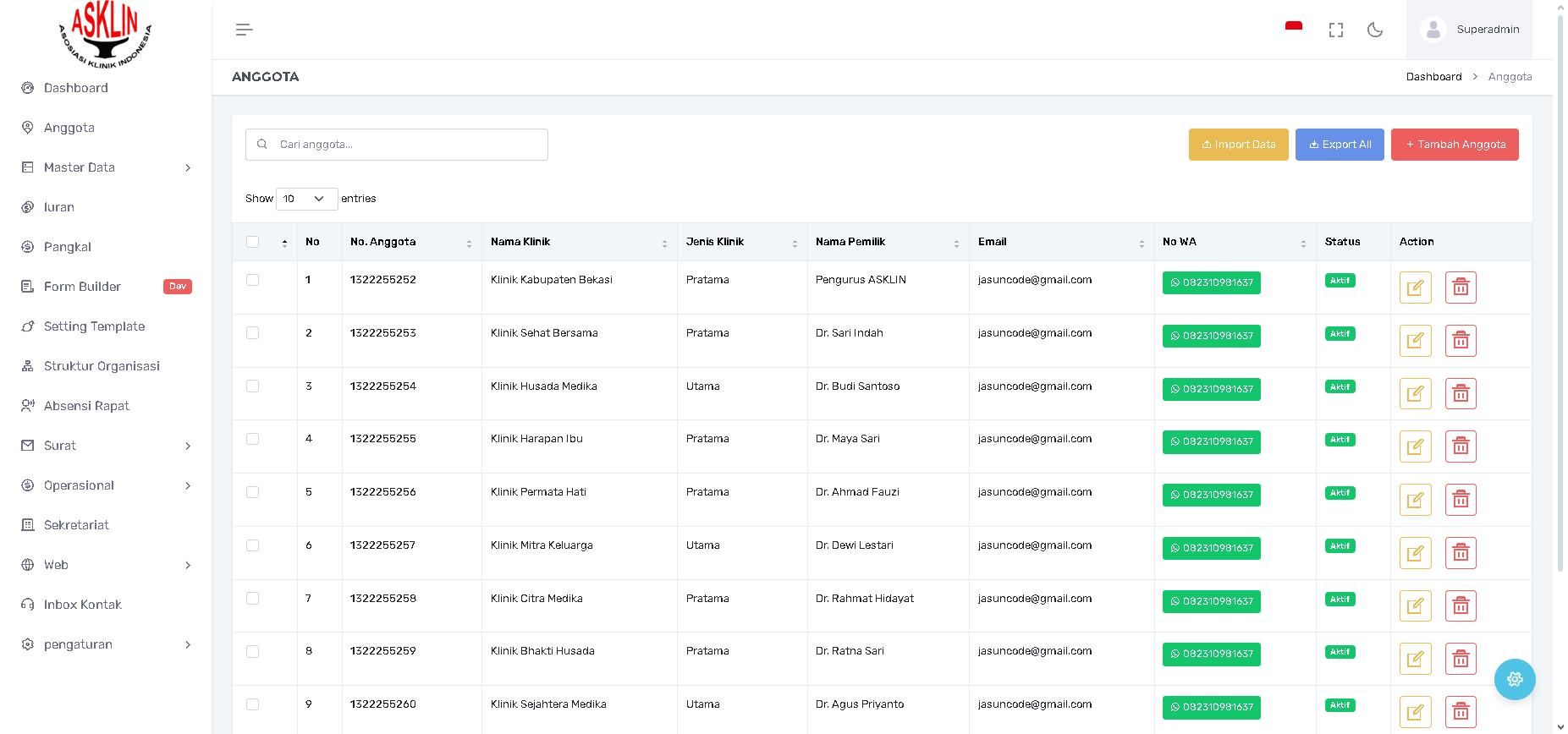Expand the Operasional sidebar submenu
This screenshot has width=1568, height=734.
(106, 485)
